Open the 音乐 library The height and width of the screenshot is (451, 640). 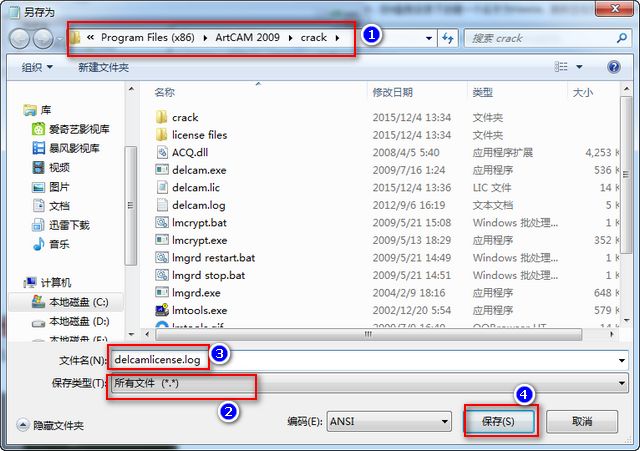[x=51, y=244]
